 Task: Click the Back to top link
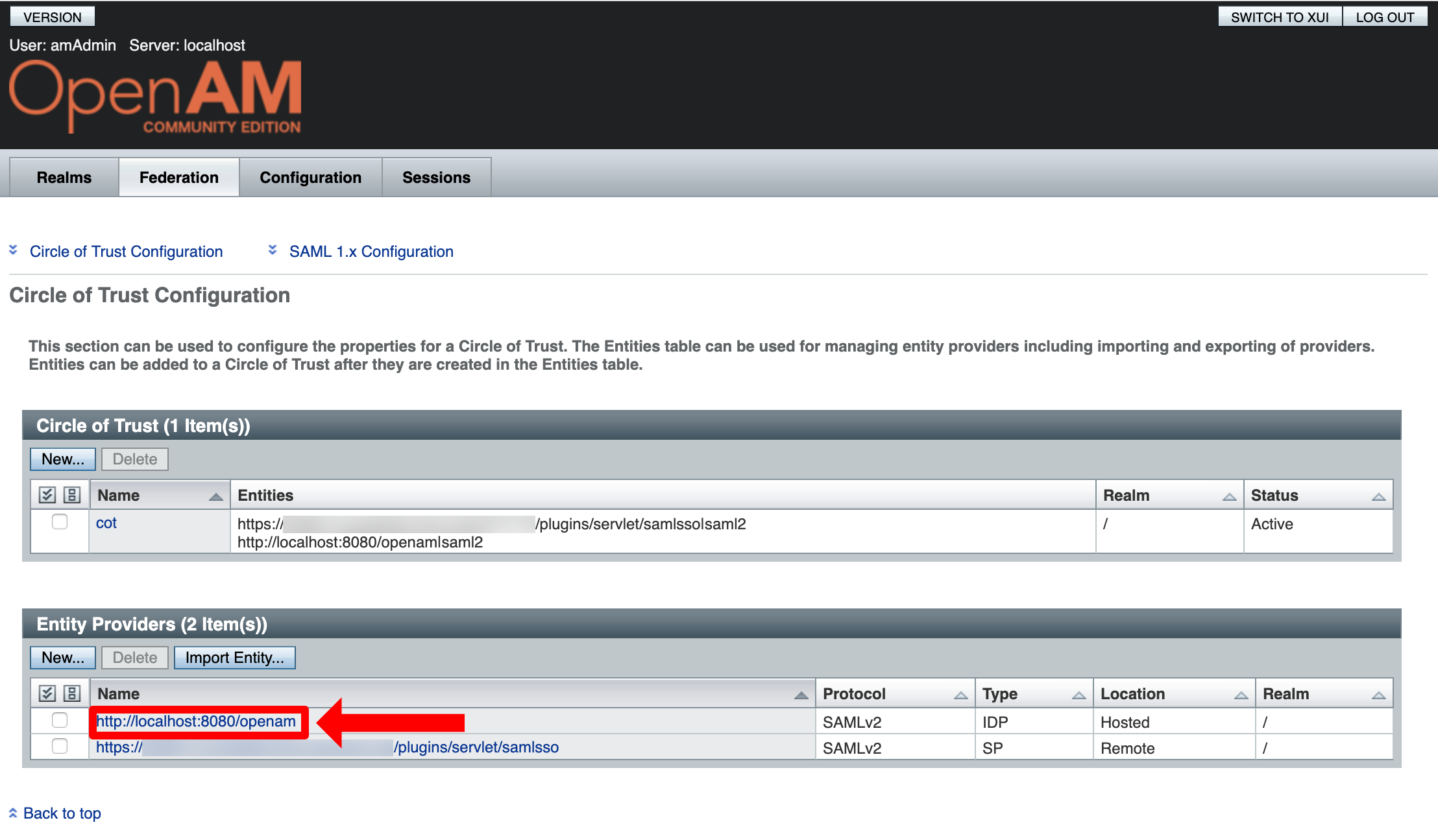pos(62,813)
